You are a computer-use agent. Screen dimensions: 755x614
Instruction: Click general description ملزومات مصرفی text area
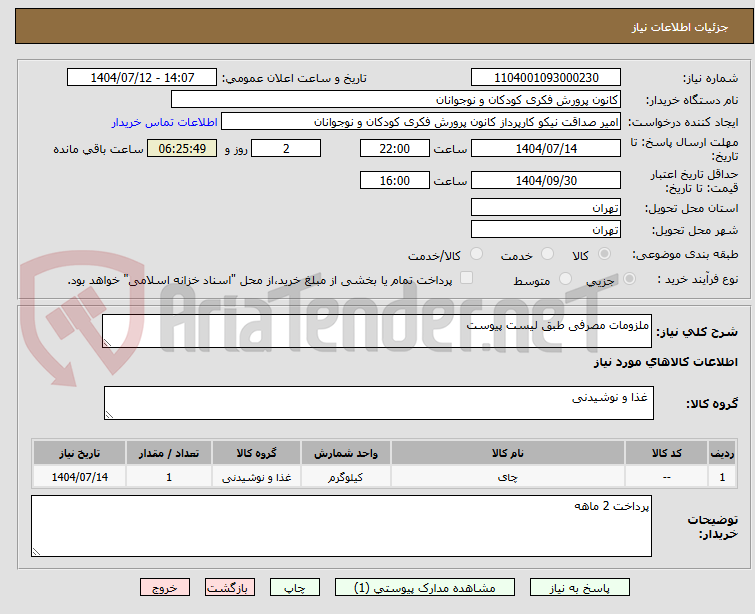pos(377,331)
